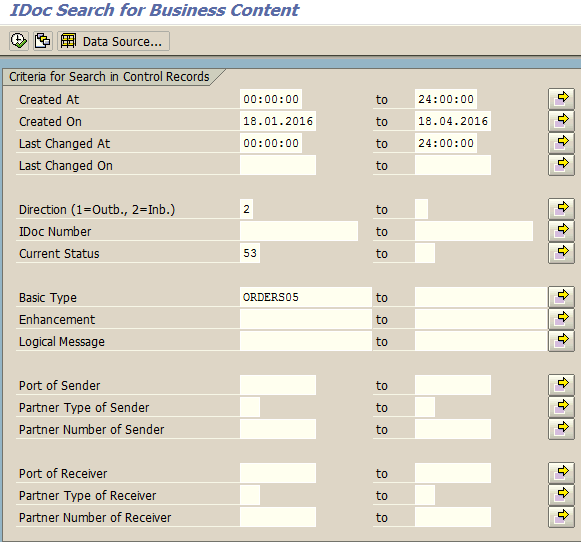This screenshot has height=542, width=581.
Task: Click Partner Number of Sender from field
Action: pos(278,429)
